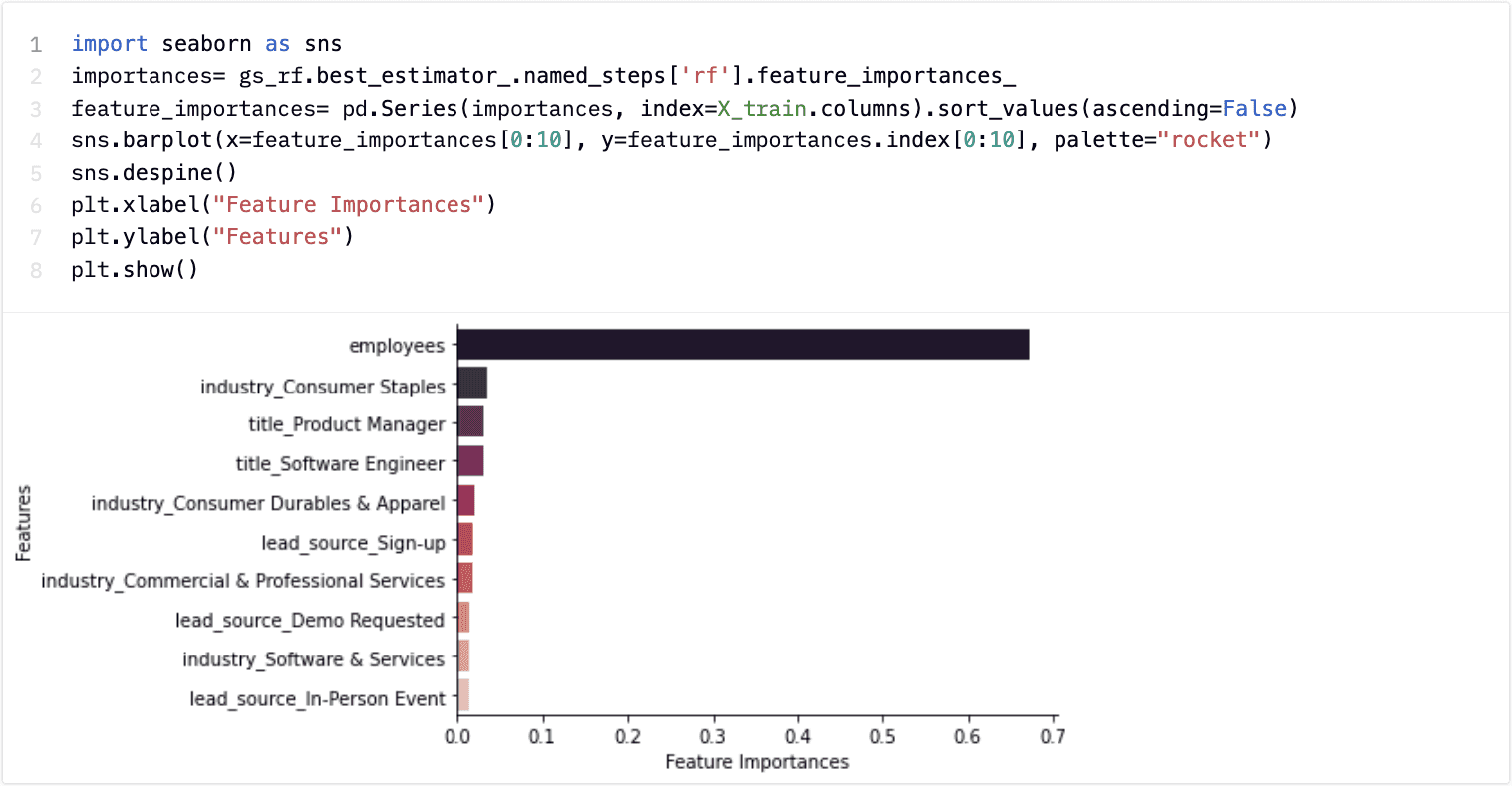Click the 'lead_source_Demo Requested' label
This screenshot has width=1512, height=786.
(x=310, y=620)
